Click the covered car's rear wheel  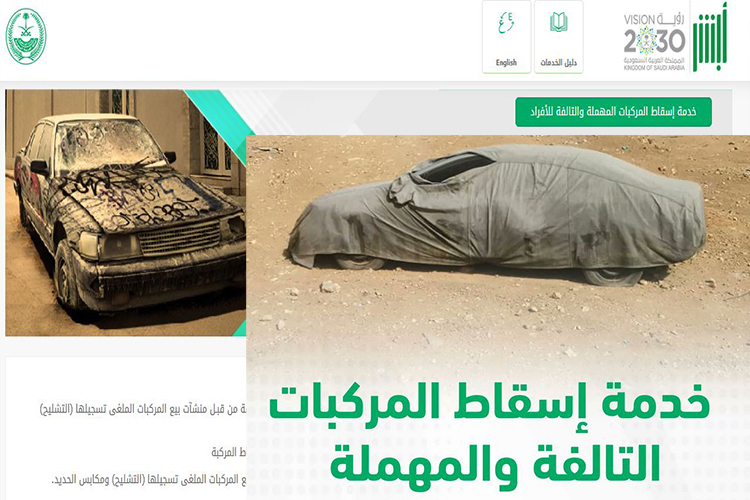(612, 276)
